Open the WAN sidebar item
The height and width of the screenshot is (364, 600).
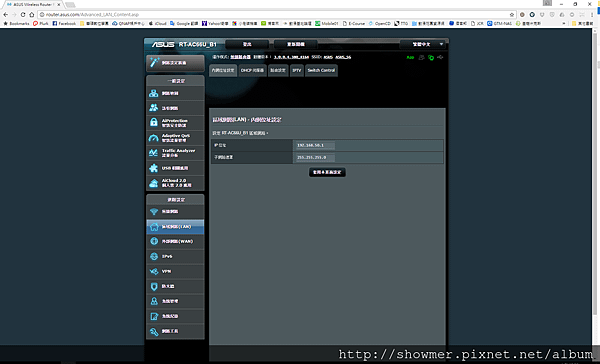(175, 242)
